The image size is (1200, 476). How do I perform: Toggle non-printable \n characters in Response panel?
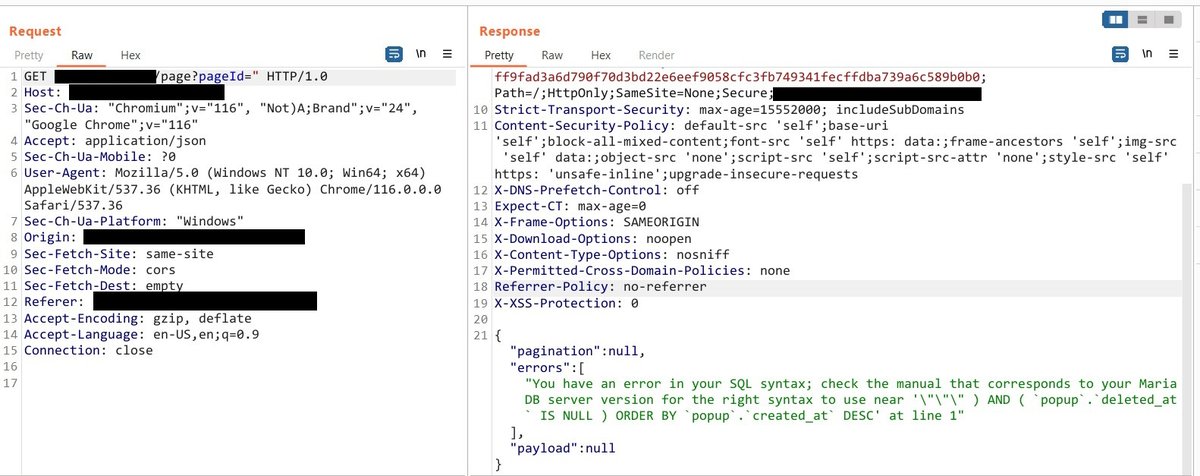click(1148, 54)
